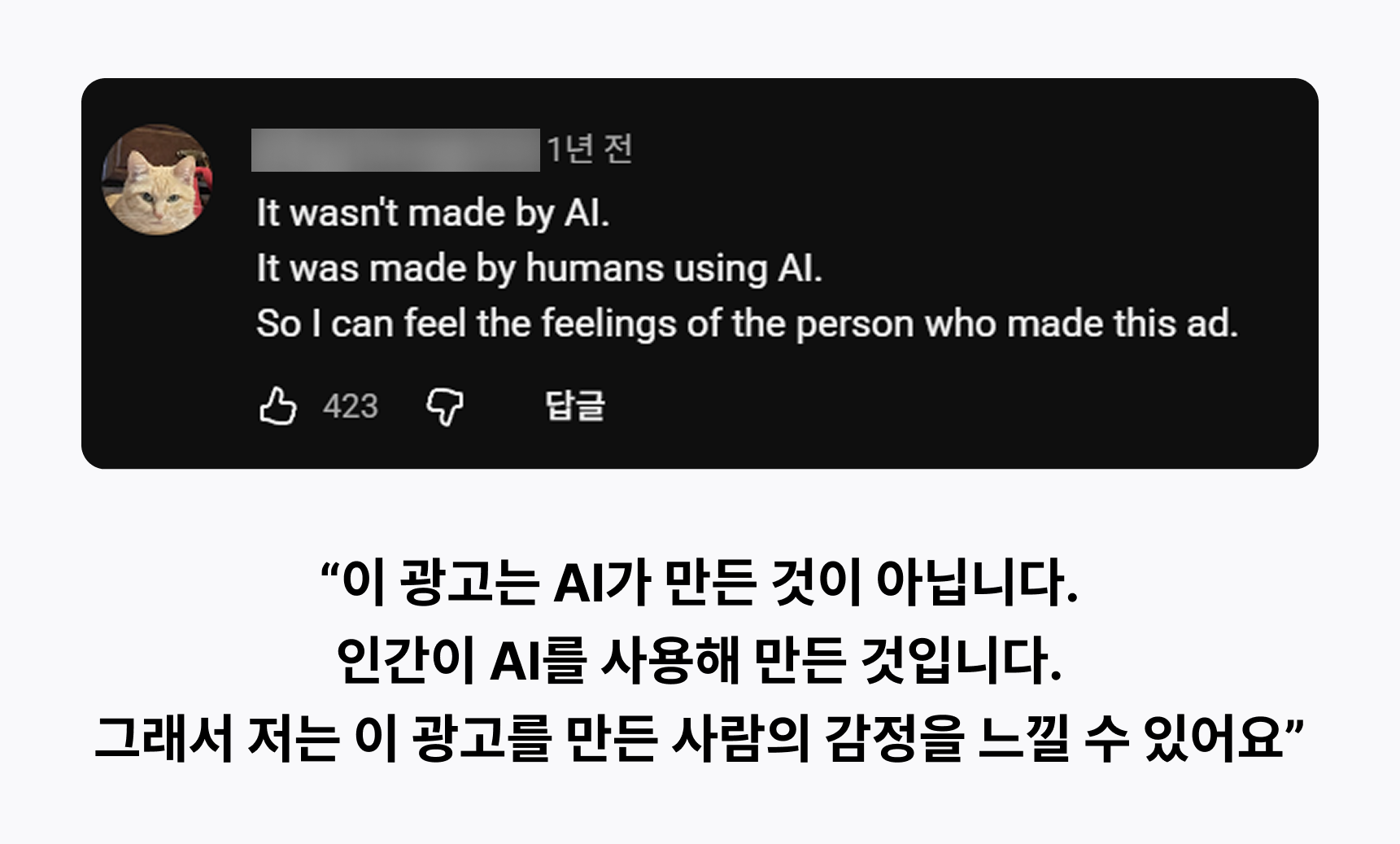Select the line "It was made by humans using AI."
This screenshot has width=1400, height=844.
click(539, 269)
